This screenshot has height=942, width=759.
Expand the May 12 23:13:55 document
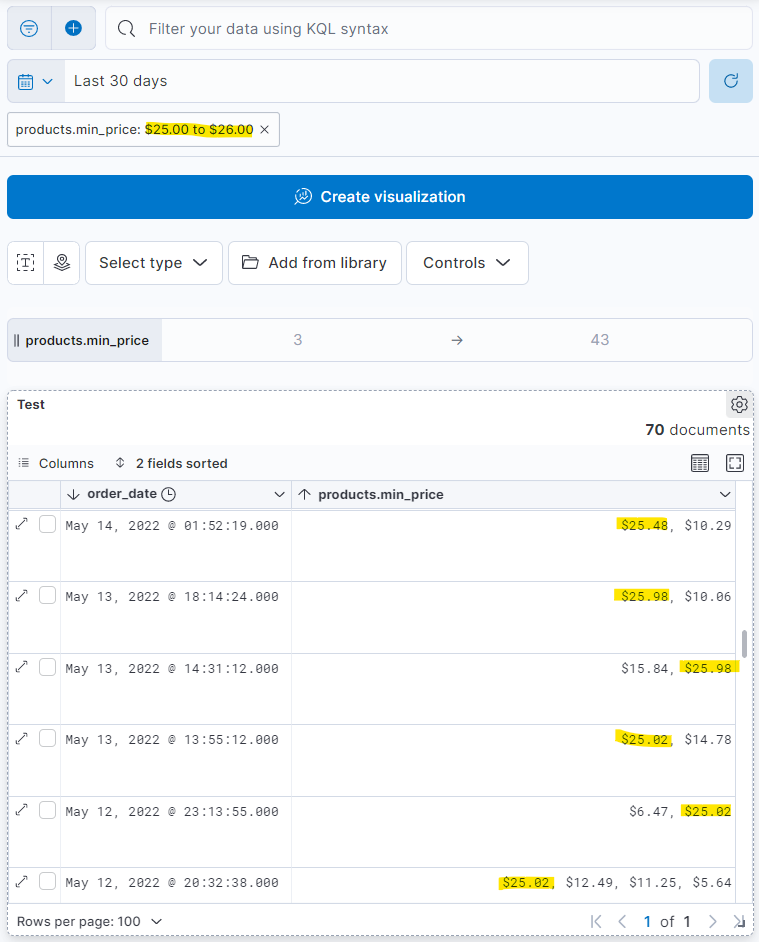pos(22,810)
